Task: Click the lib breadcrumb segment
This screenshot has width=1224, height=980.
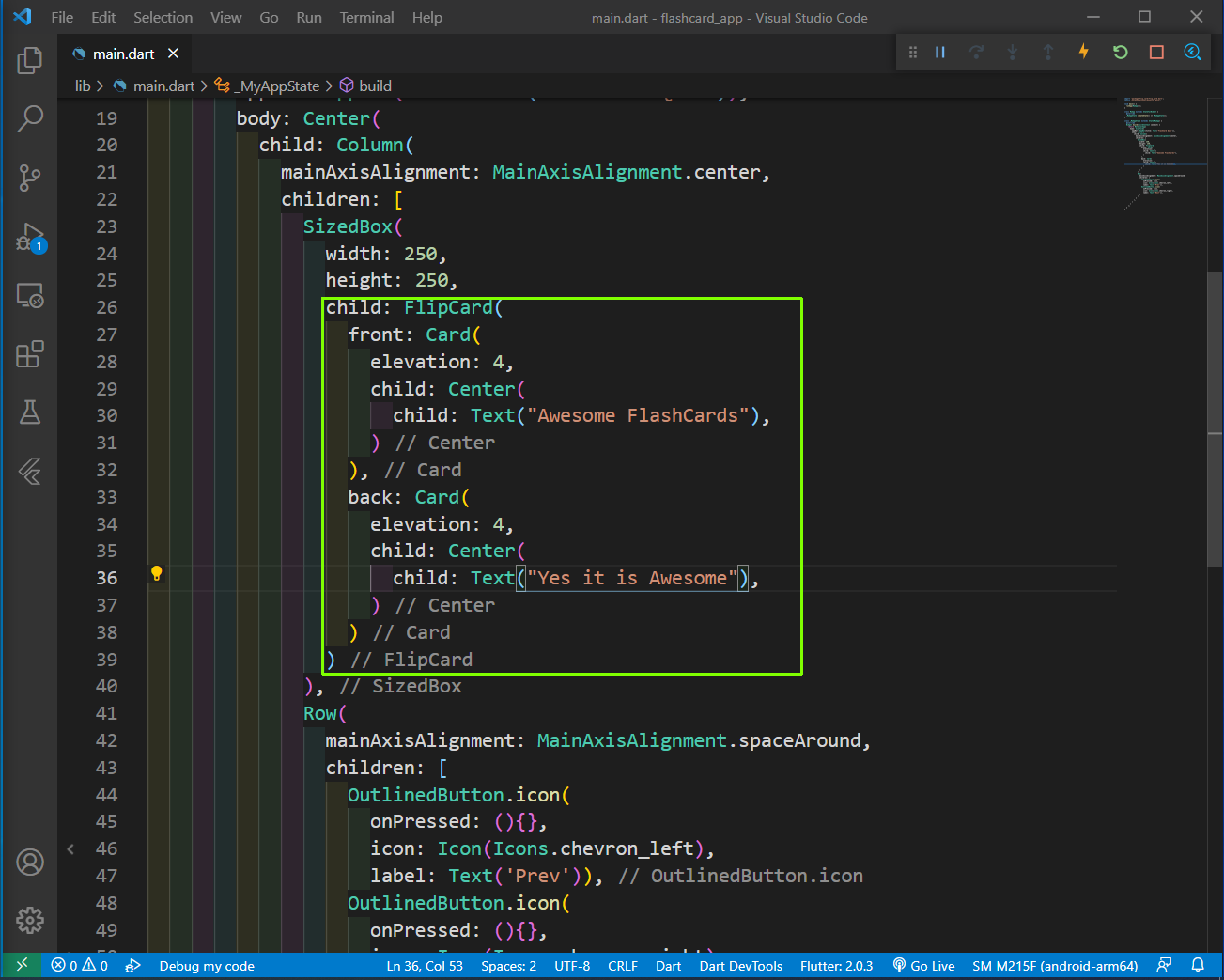Action: (83, 86)
